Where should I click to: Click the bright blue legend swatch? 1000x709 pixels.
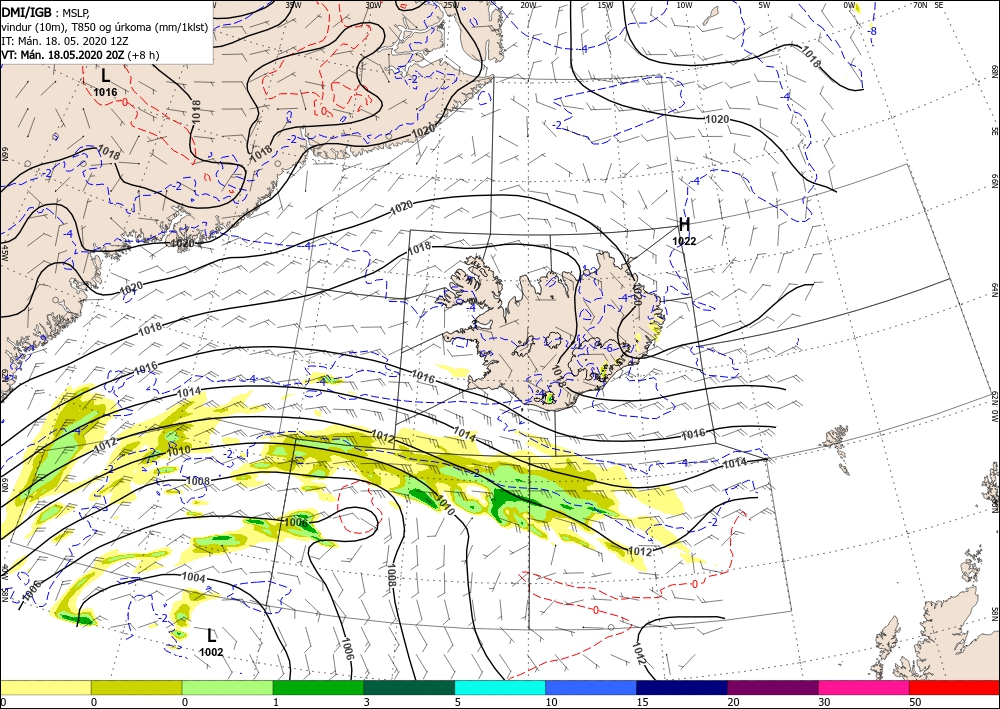(591, 687)
